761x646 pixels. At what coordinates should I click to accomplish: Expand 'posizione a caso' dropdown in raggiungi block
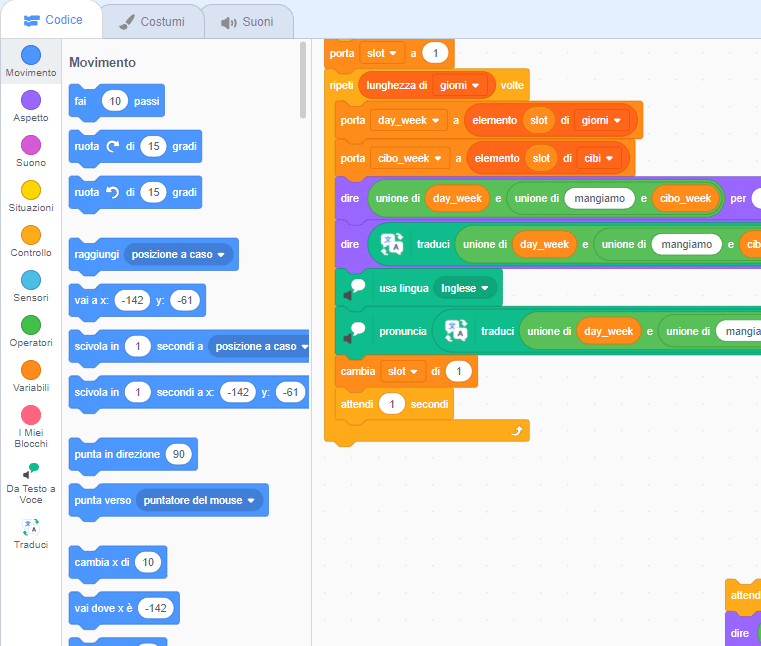[x=180, y=255]
